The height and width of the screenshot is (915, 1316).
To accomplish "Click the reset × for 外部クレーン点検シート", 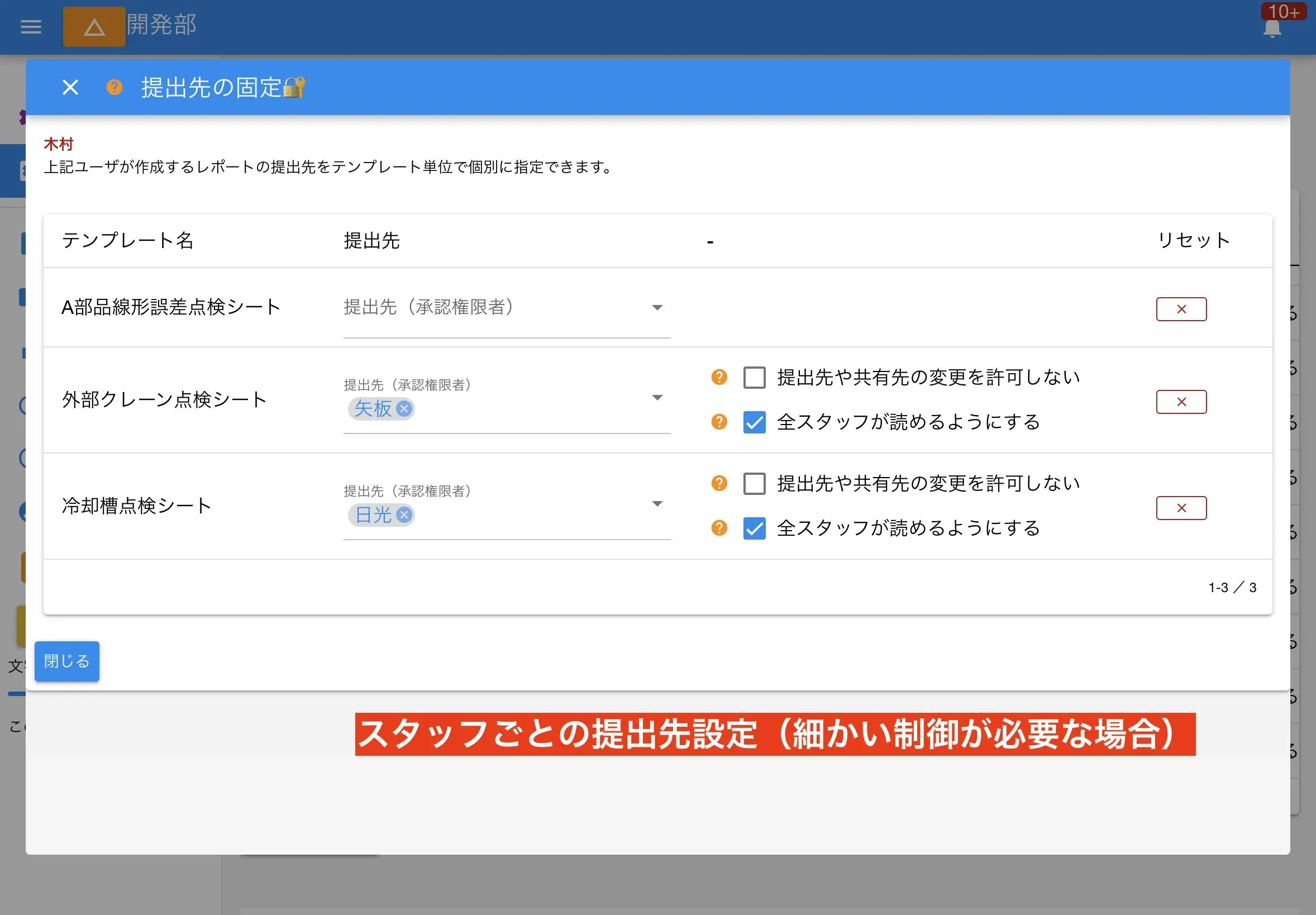I will point(1181,402).
